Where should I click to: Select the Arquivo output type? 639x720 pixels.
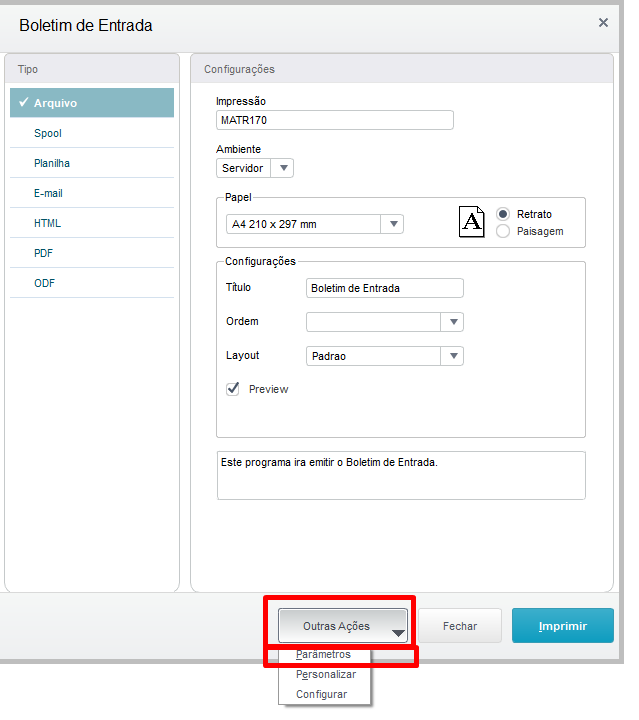point(92,102)
